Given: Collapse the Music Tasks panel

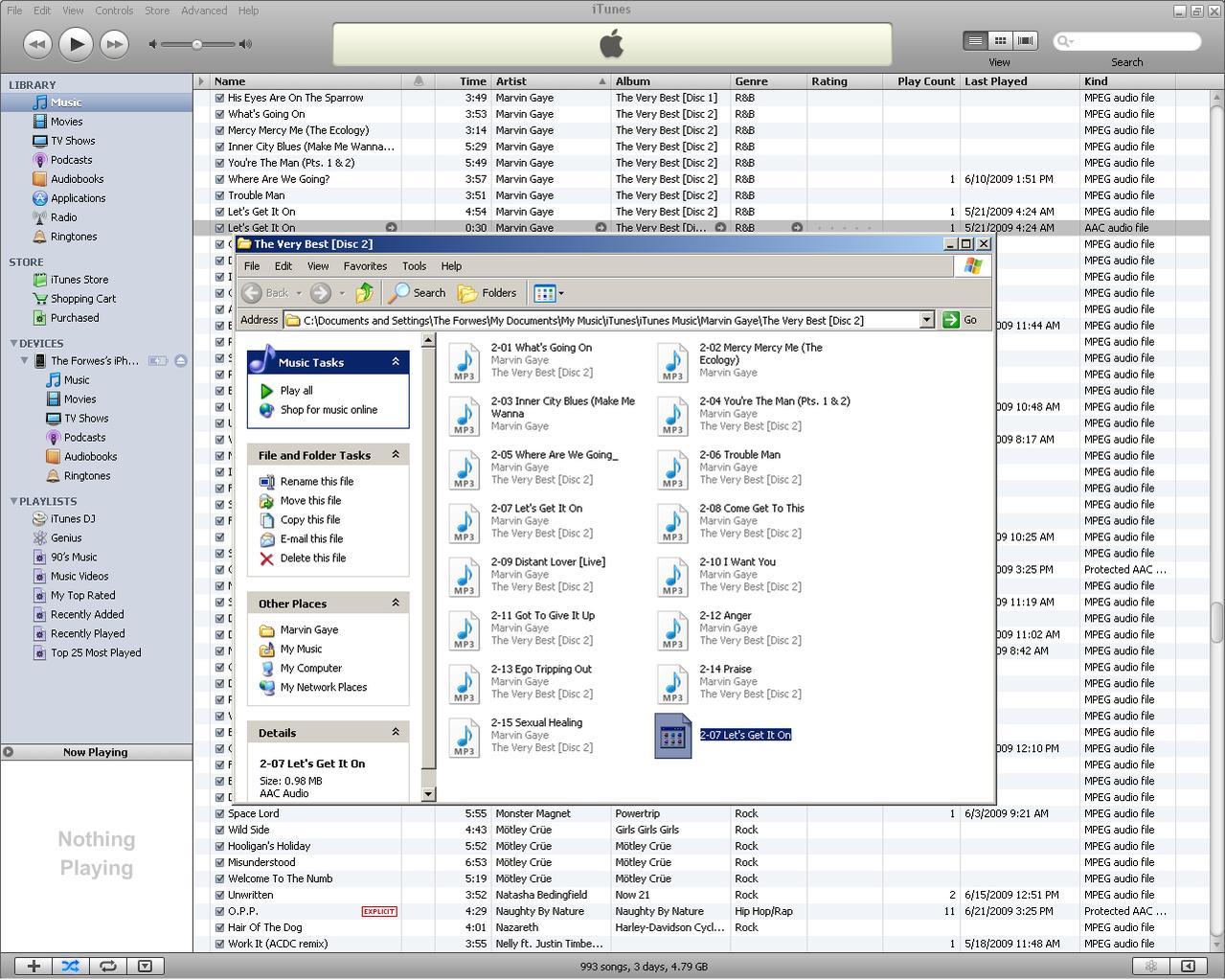Looking at the screenshot, I should pyautogui.click(x=396, y=361).
